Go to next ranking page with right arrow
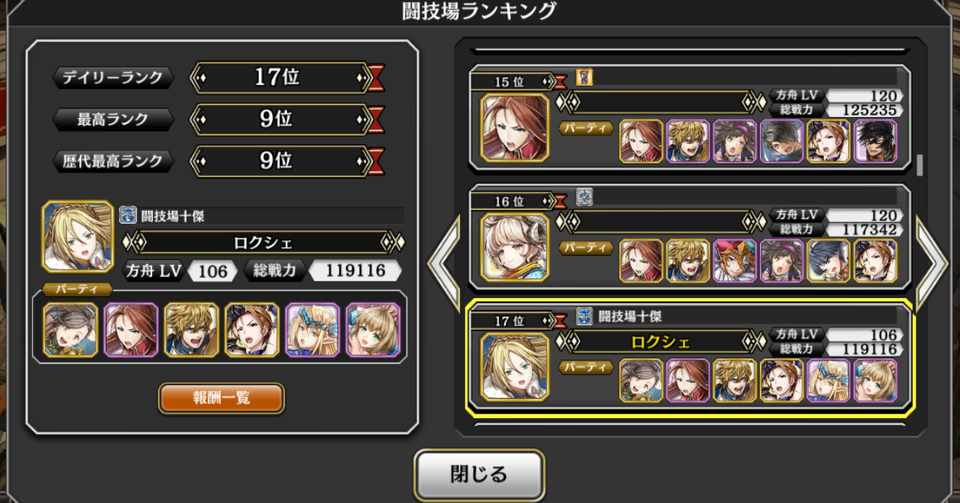960x503 pixels. (x=931, y=263)
